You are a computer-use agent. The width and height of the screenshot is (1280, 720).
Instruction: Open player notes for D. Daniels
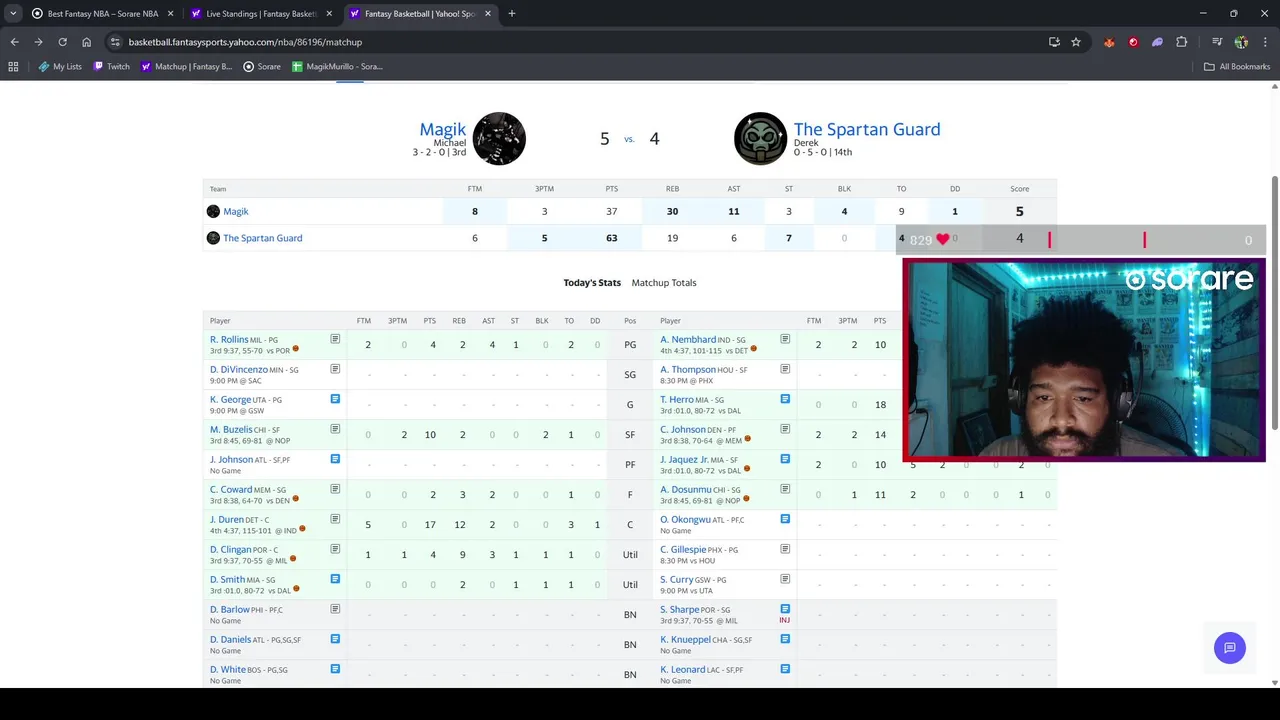point(335,639)
